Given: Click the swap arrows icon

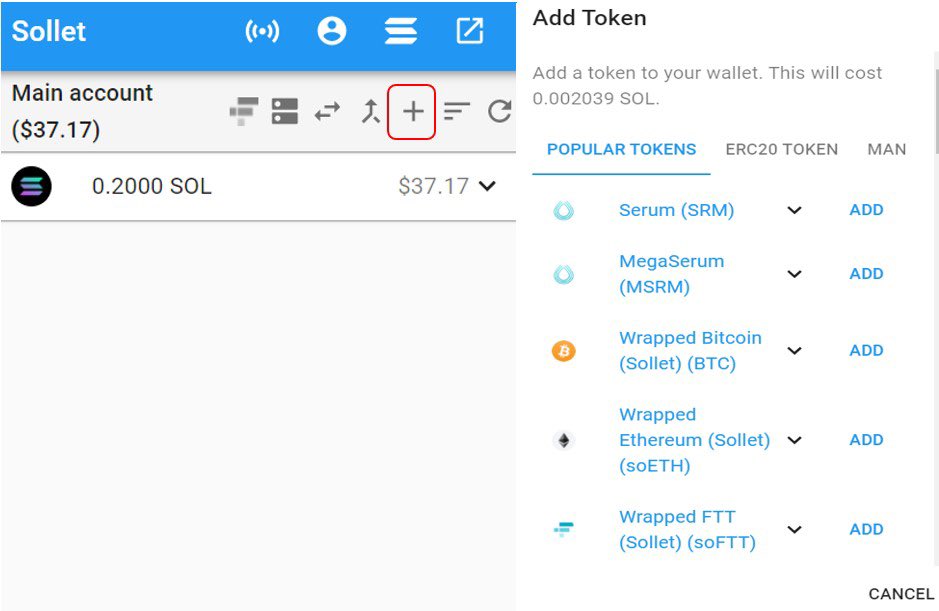Looking at the screenshot, I should (x=327, y=112).
